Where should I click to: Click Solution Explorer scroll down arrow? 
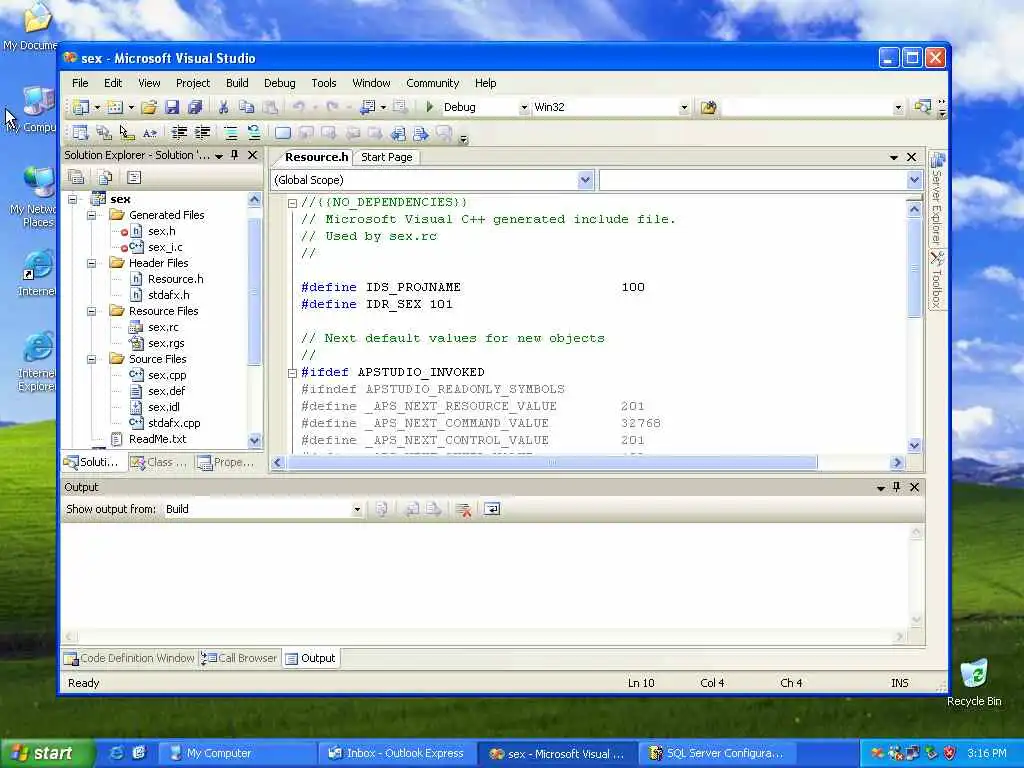point(255,440)
